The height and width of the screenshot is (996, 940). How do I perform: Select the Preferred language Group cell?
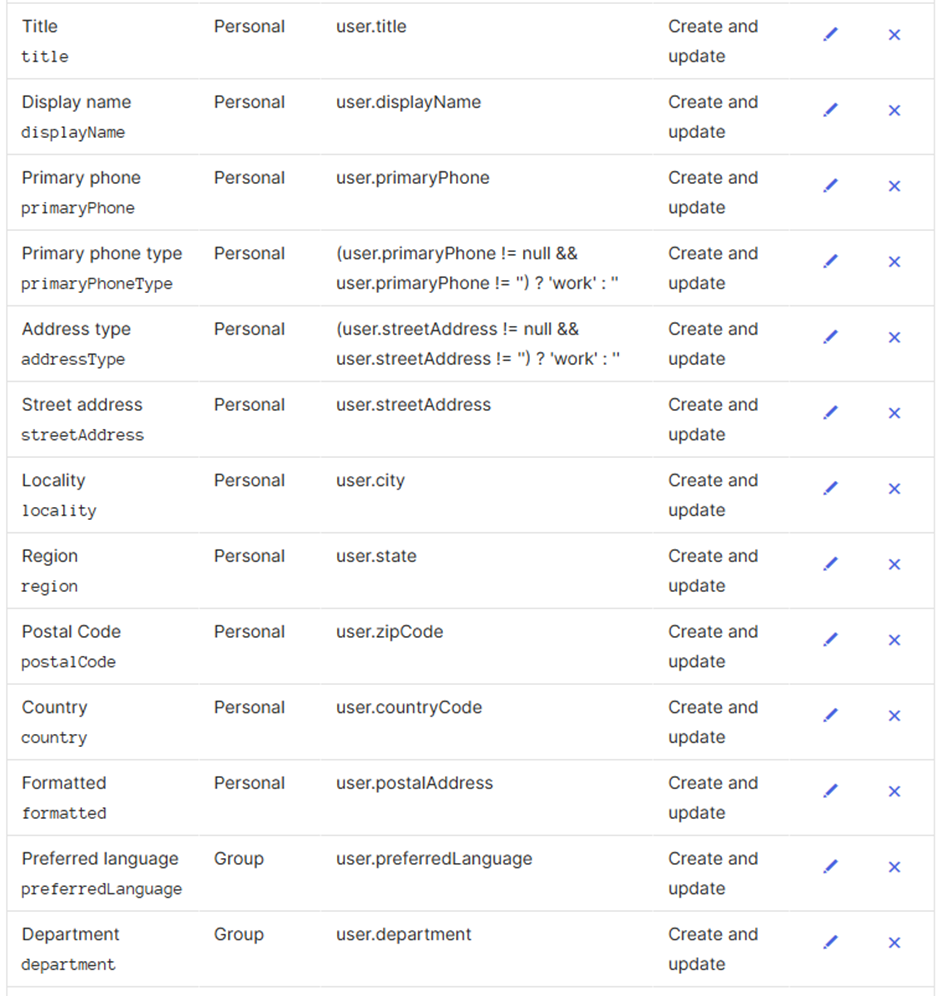click(x=239, y=859)
